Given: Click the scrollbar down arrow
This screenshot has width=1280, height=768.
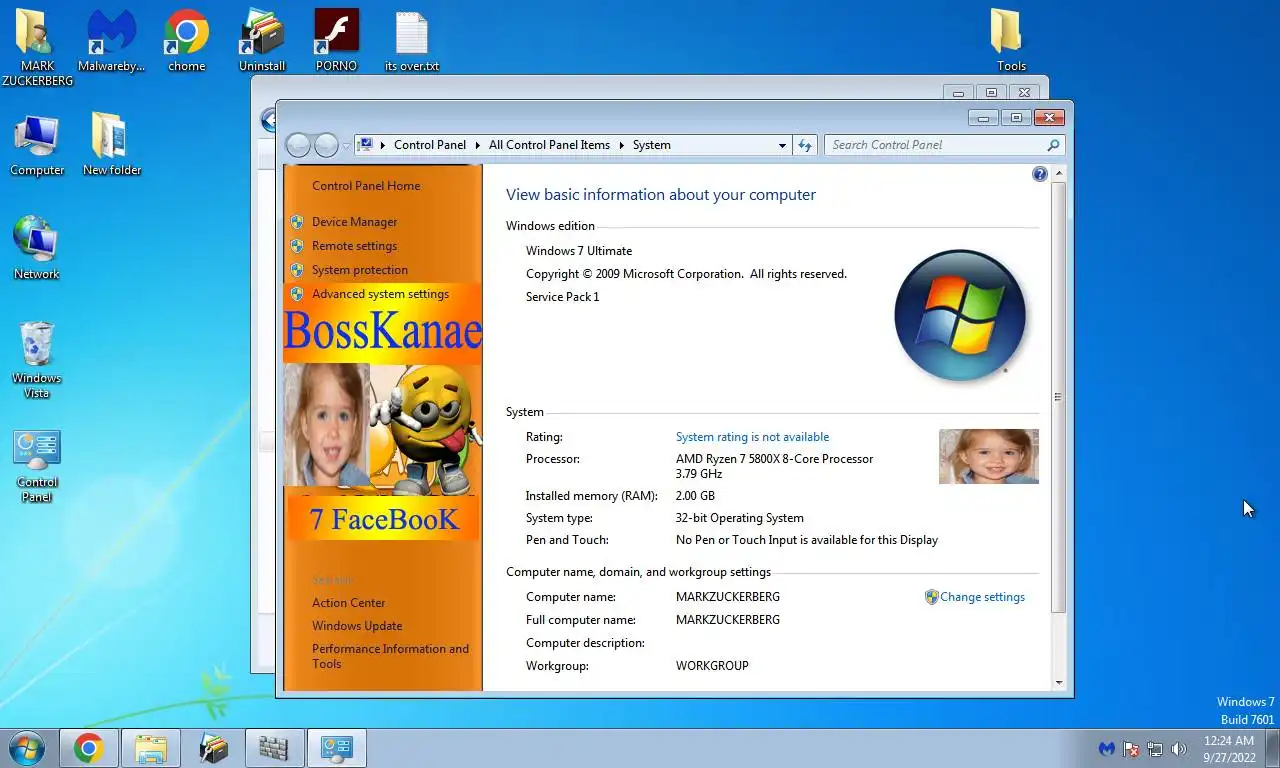Looking at the screenshot, I should point(1059,683).
